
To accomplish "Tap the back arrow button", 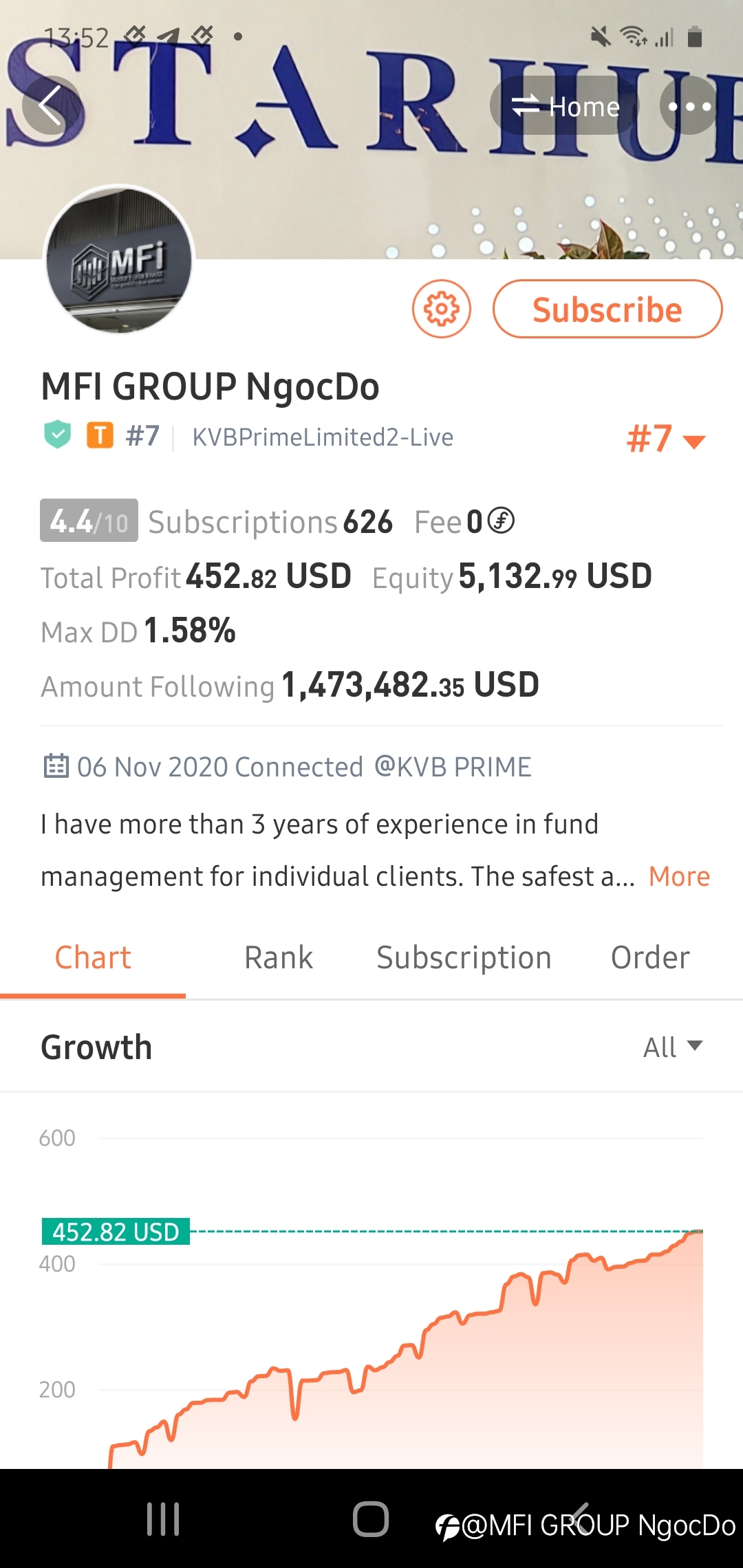I will [50, 105].
